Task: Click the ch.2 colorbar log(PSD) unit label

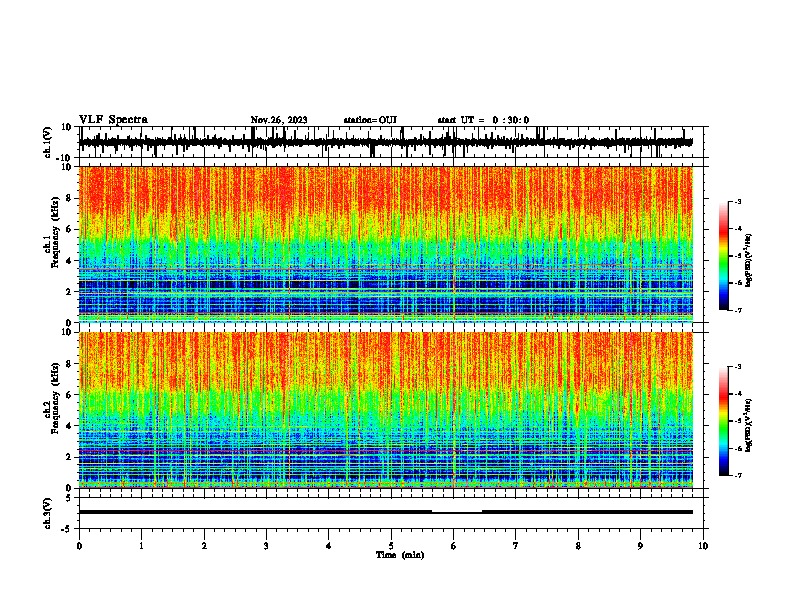Action: (x=749, y=425)
